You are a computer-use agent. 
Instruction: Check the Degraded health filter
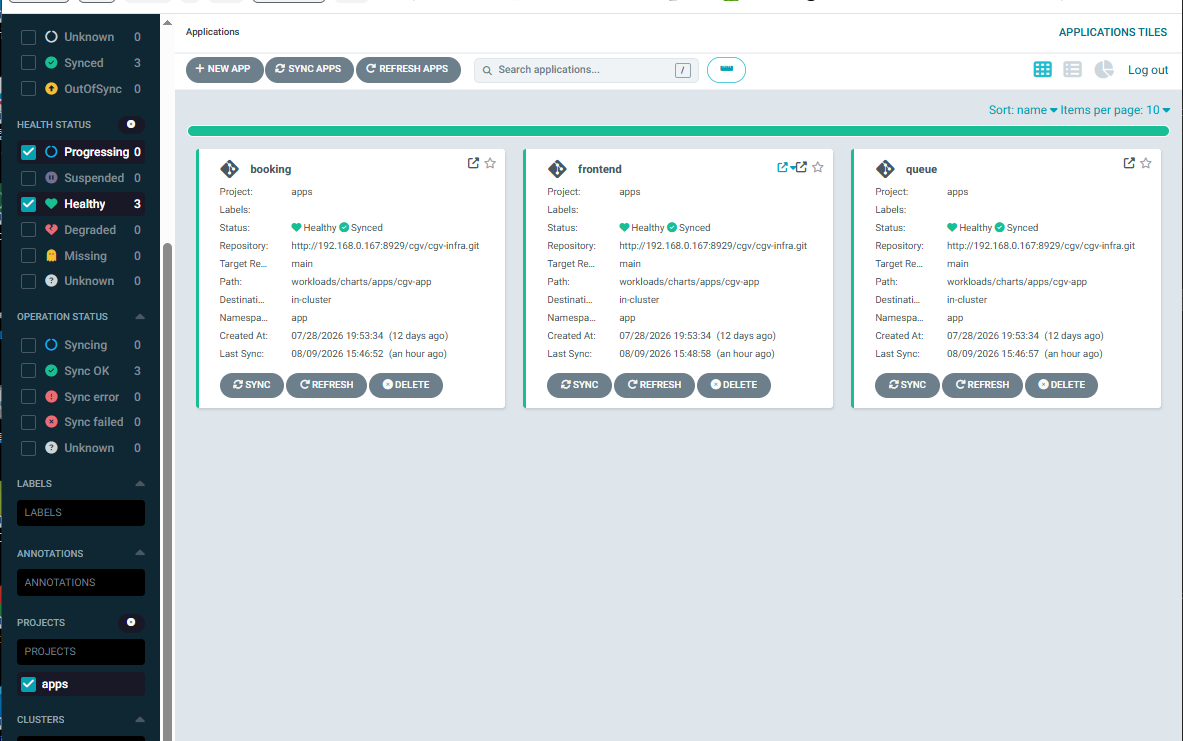point(29,229)
